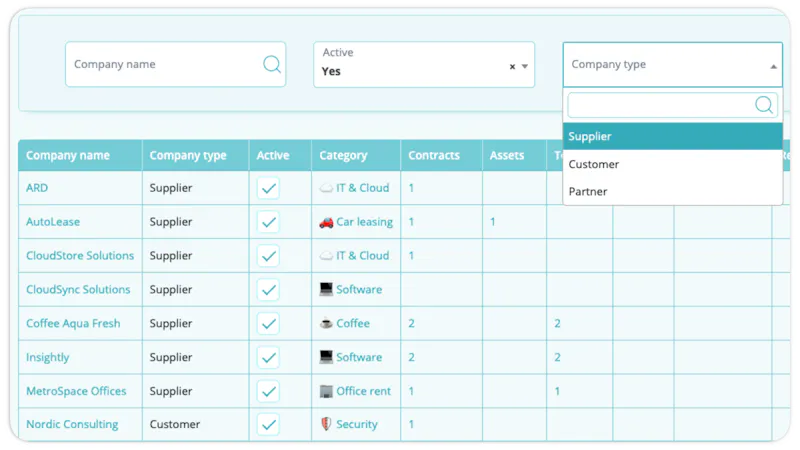Select Partner in Company type list
This screenshot has height=450, width=800.
pyautogui.click(x=672, y=191)
